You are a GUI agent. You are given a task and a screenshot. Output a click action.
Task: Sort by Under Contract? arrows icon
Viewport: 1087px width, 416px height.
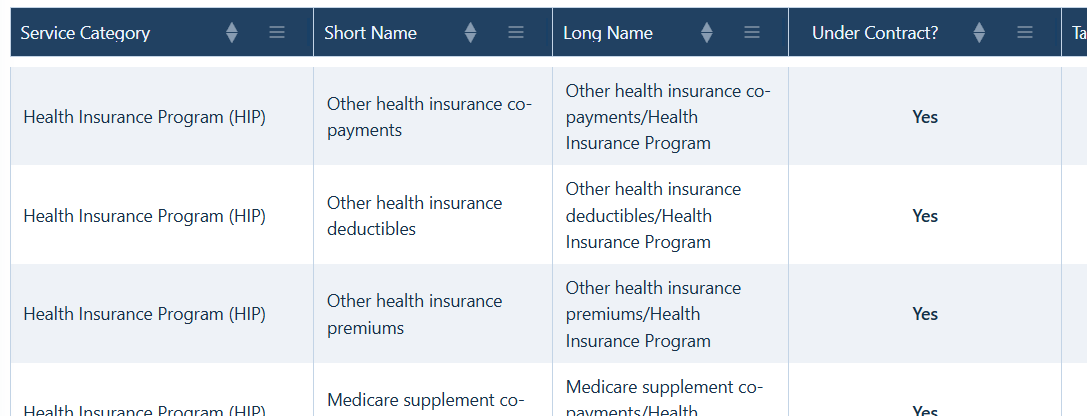pyautogui.click(x=980, y=33)
